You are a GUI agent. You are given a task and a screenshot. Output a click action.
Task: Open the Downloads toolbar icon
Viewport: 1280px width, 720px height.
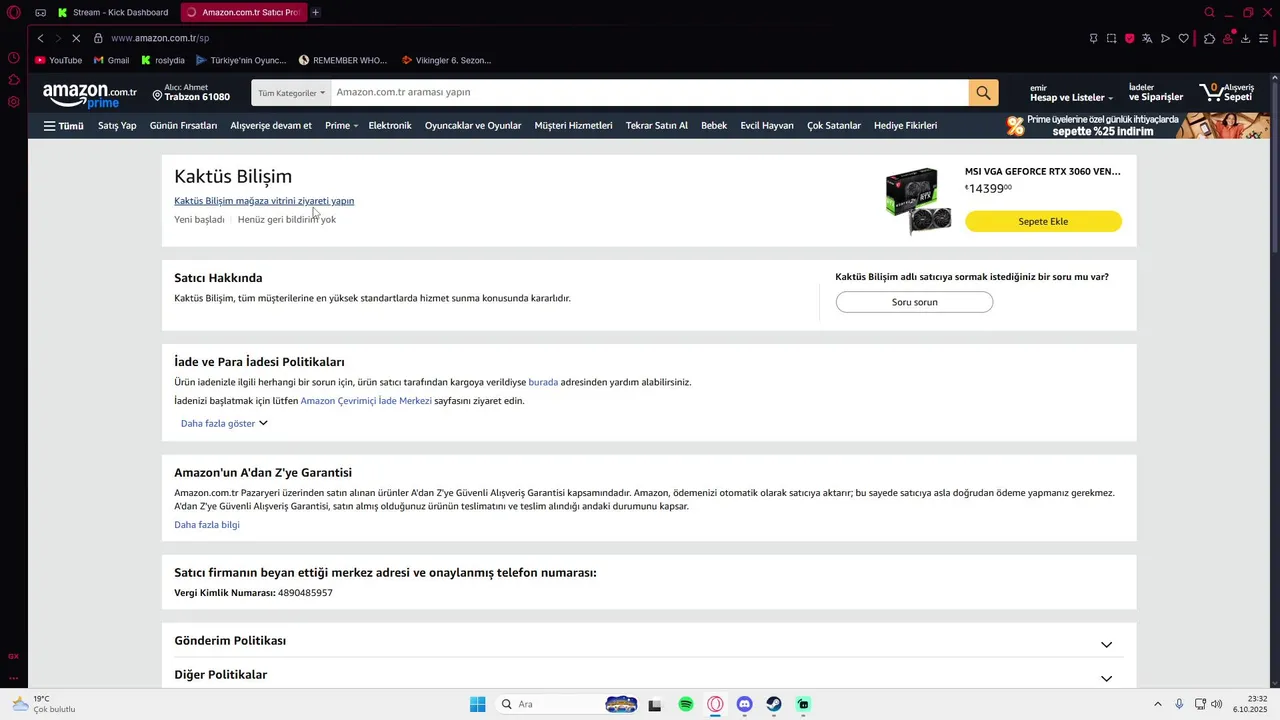point(1246,38)
